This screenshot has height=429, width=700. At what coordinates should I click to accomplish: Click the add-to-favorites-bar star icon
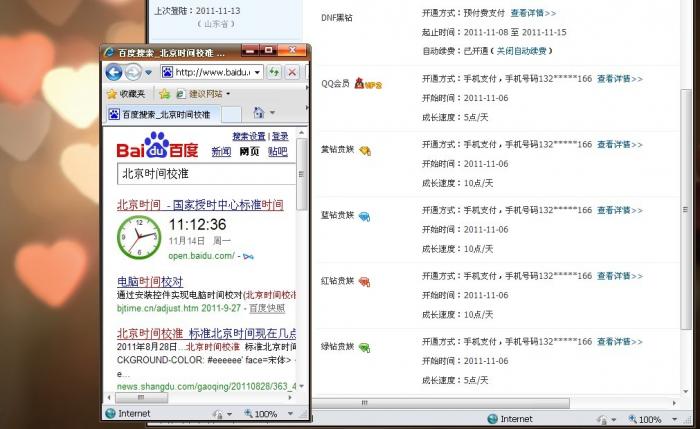tap(165, 94)
